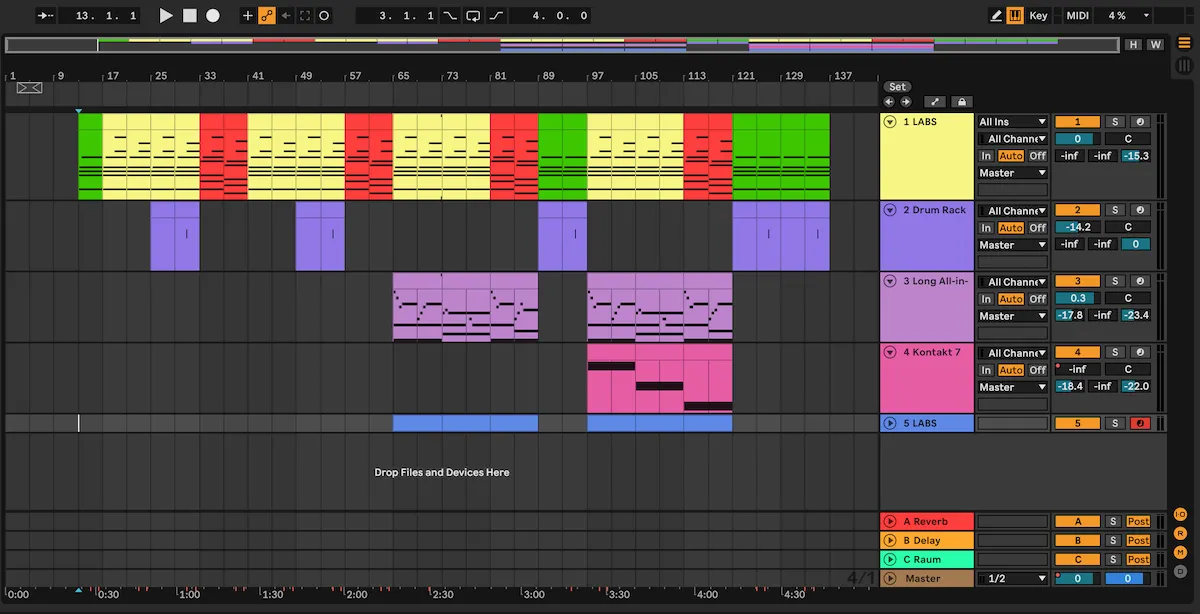Click the Capture MIDI bracket icon

pos(305,16)
